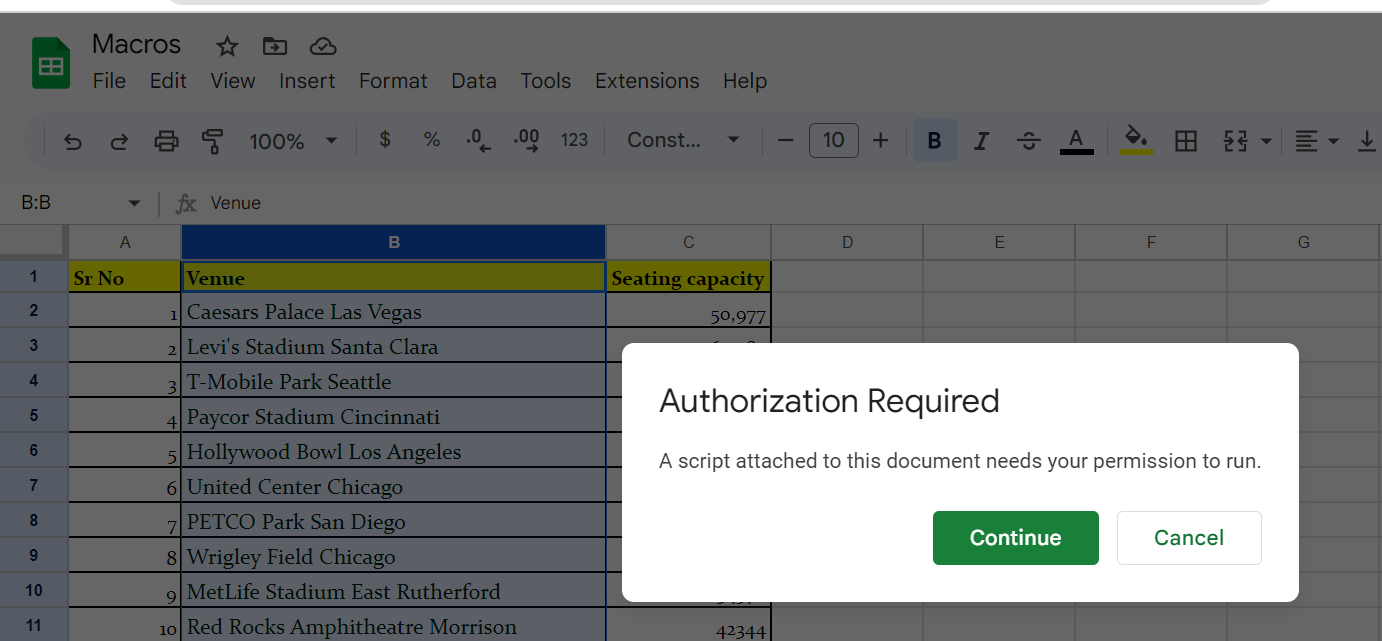This screenshot has height=641, width=1382.
Task: Open the Tools menu
Action: click(x=546, y=81)
